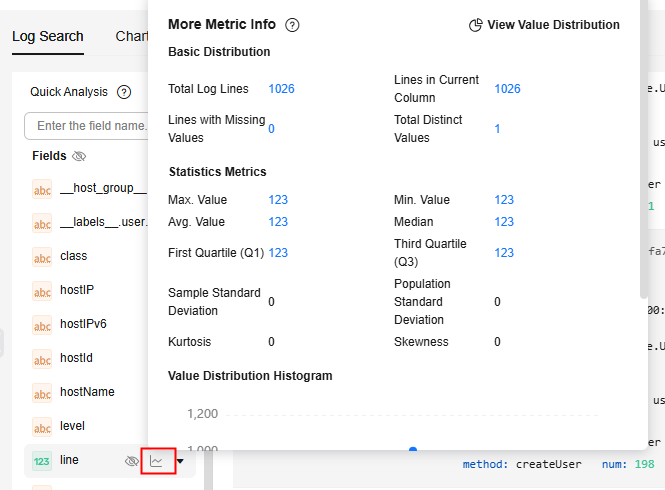
Task: Click the Quick Analysis help icon
Action: (124, 92)
